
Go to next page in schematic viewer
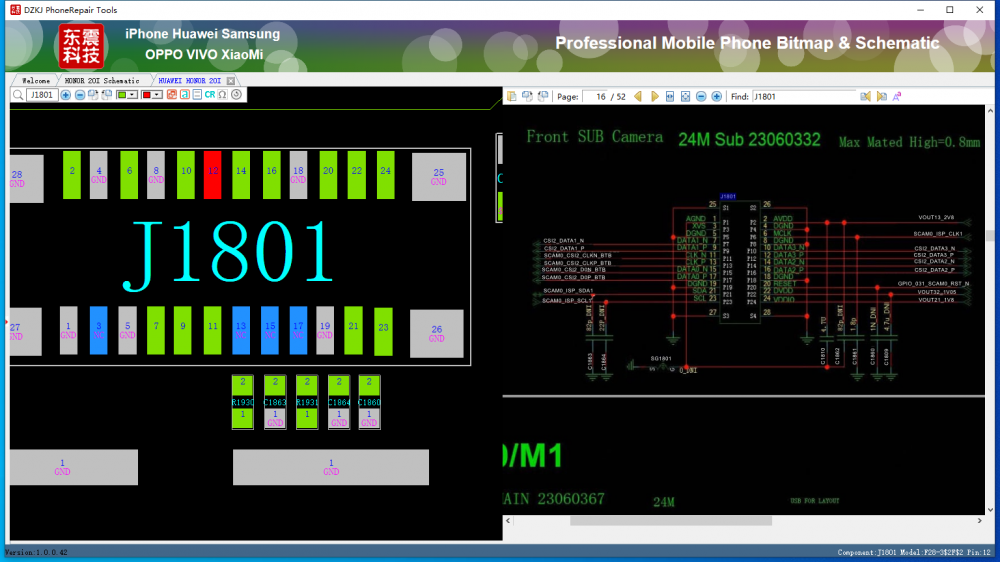tap(654, 97)
